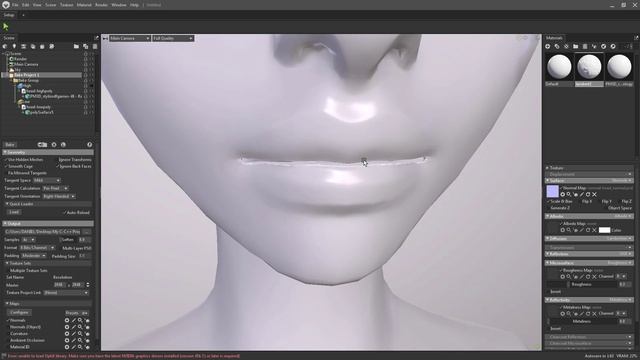This screenshot has width=640, height=360.
Task: Open Presets button in Maps section
Action: tap(77, 313)
